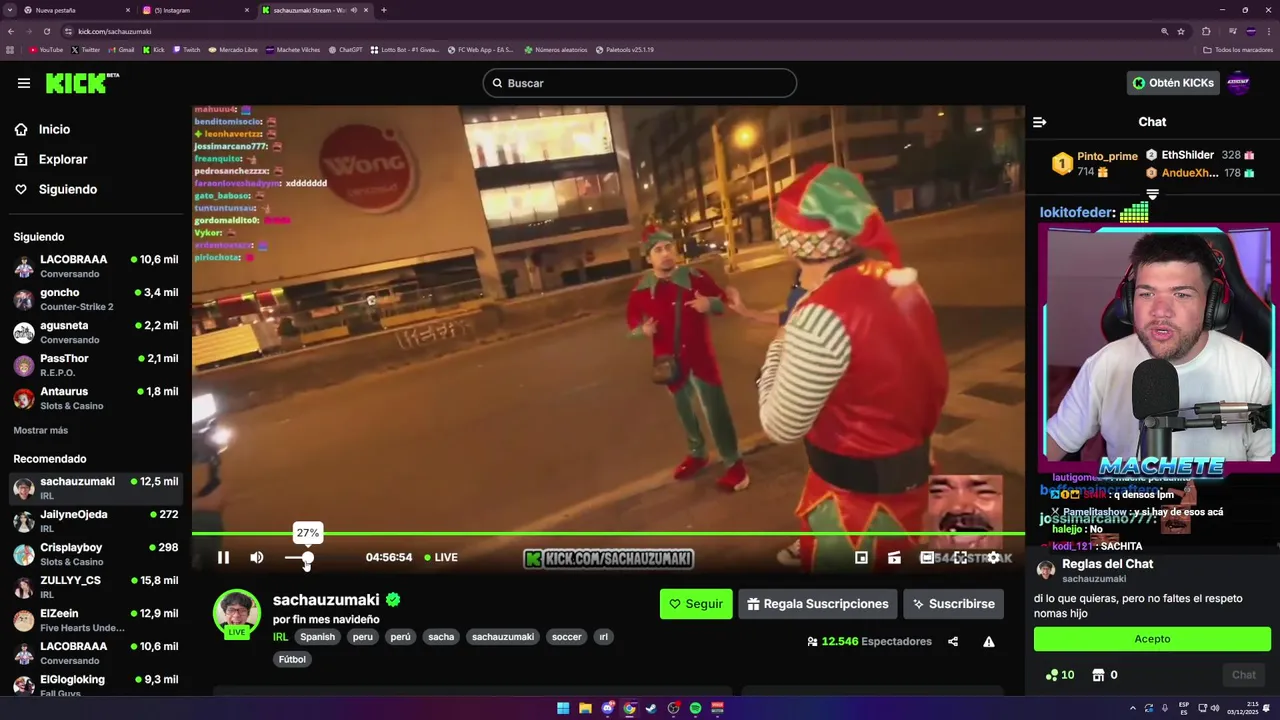Enter fullscreen on the video player

[x=960, y=558]
